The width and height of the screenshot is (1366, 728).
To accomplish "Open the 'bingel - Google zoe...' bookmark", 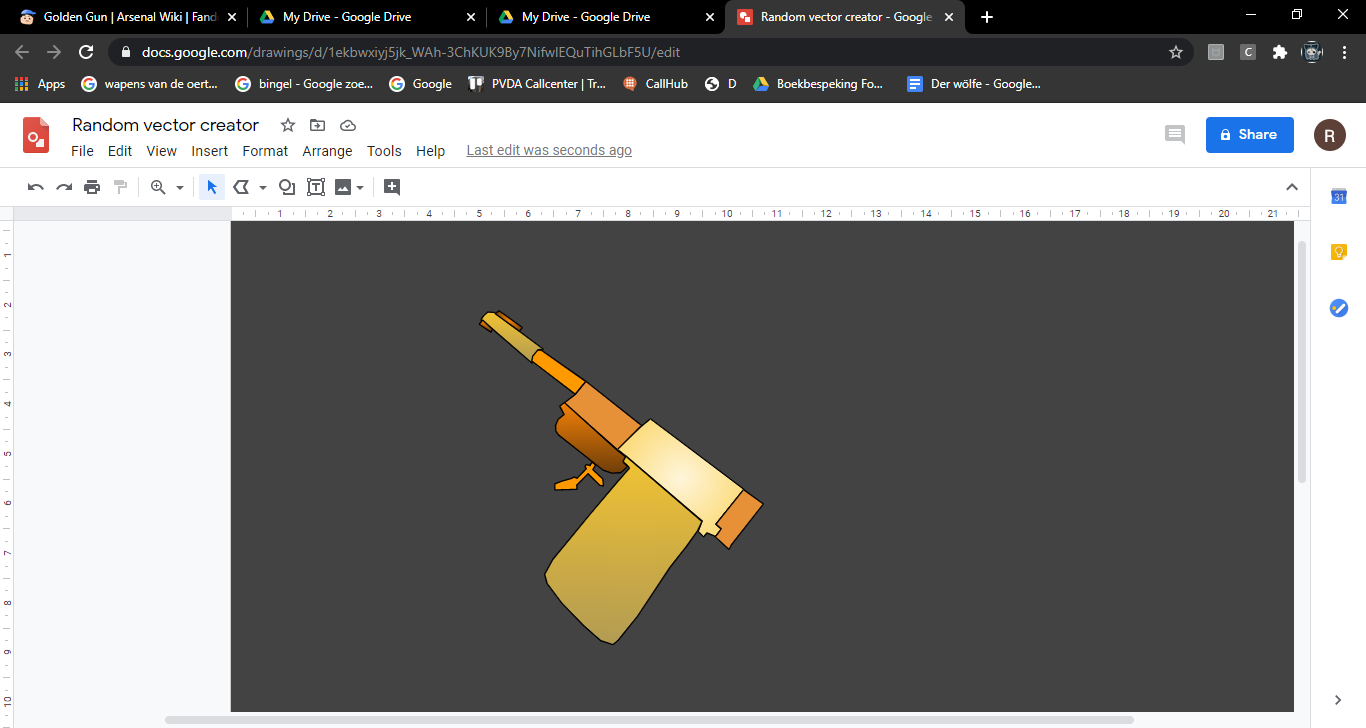I will (304, 84).
